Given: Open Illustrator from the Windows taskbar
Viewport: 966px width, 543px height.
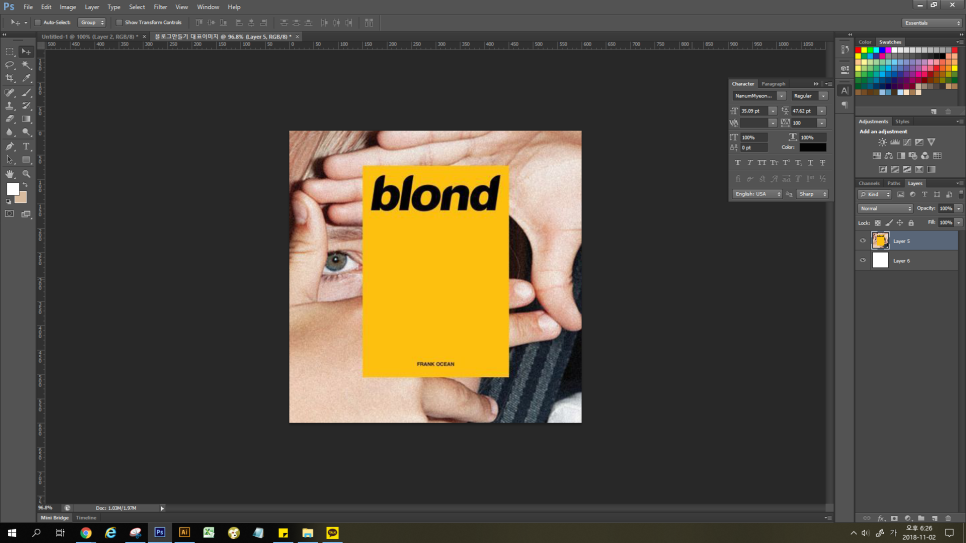Looking at the screenshot, I should pos(184,533).
